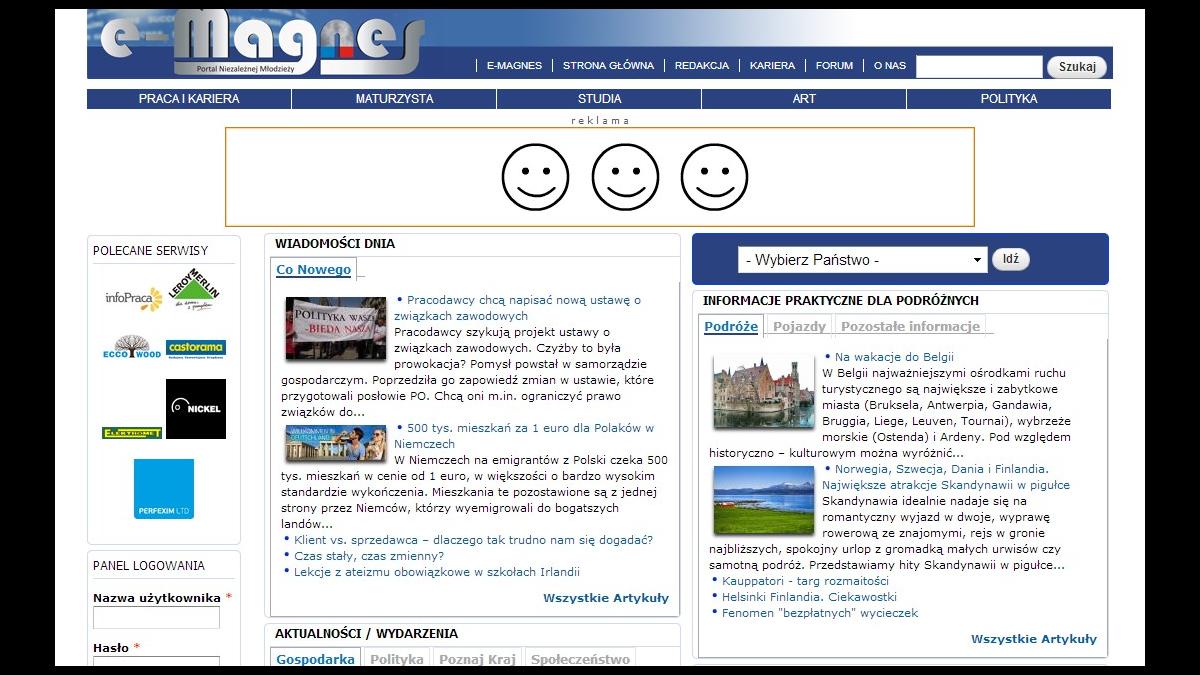The image size is (1200, 675).
Task: Click into the Nazwa użytkownika field
Action: pos(156,617)
